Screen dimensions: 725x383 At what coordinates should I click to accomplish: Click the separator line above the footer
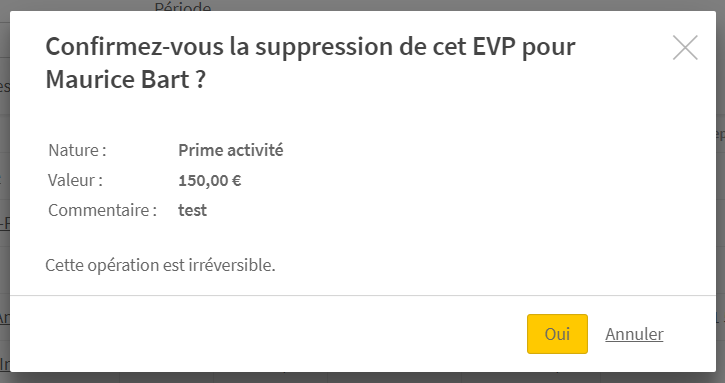click(x=363, y=295)
